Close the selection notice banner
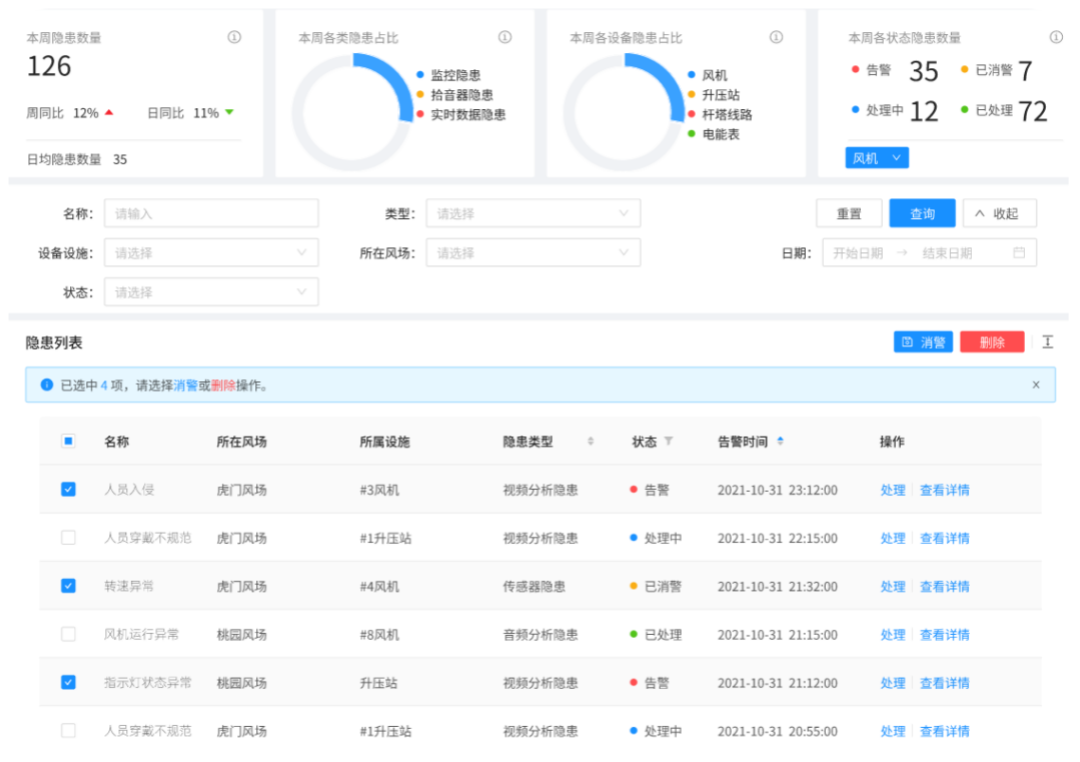This screenshot has width=1080, height=762. (x=1035, y=385)
